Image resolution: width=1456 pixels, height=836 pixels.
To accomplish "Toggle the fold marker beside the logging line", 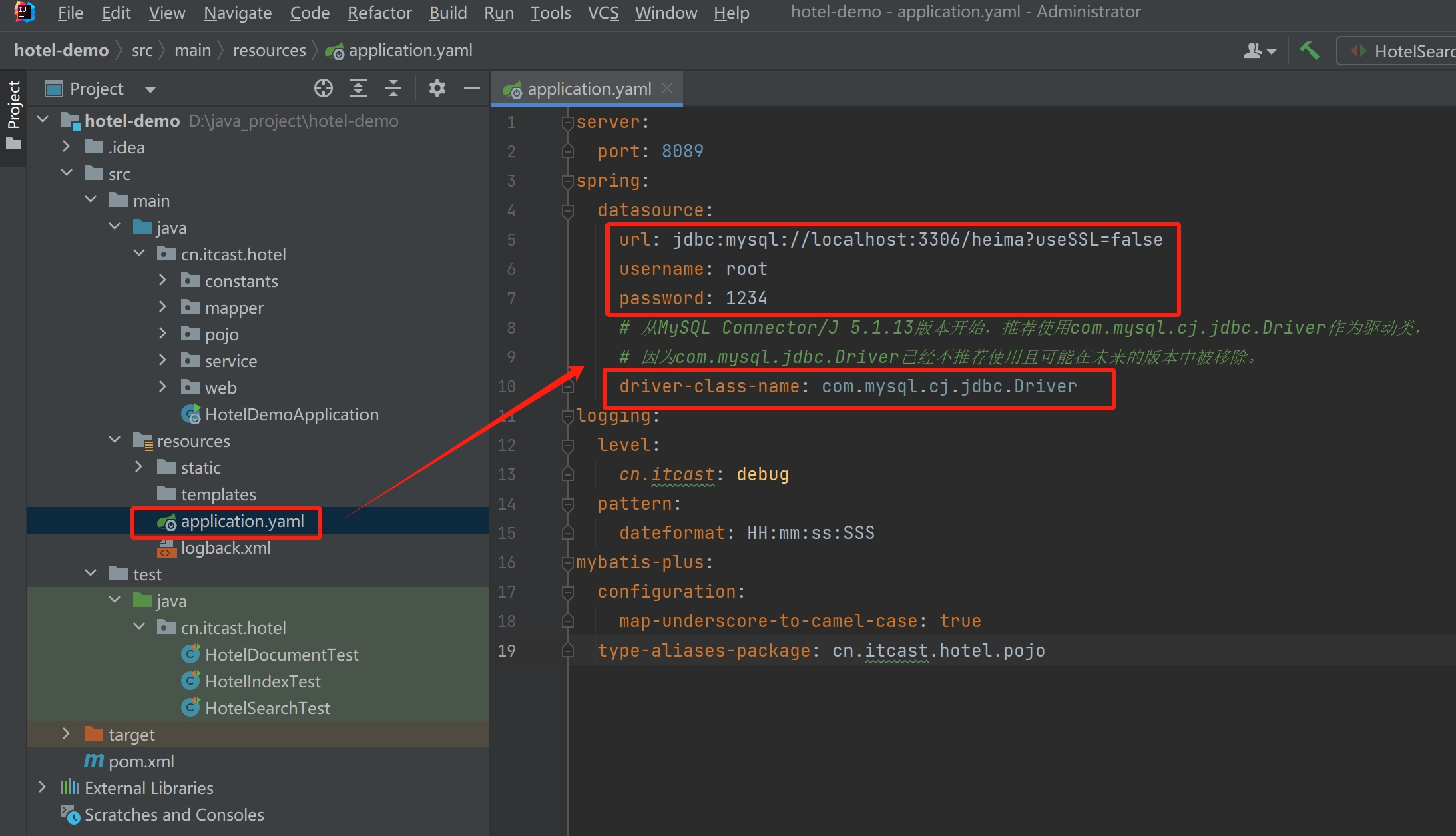I will [x=568, y=416].
